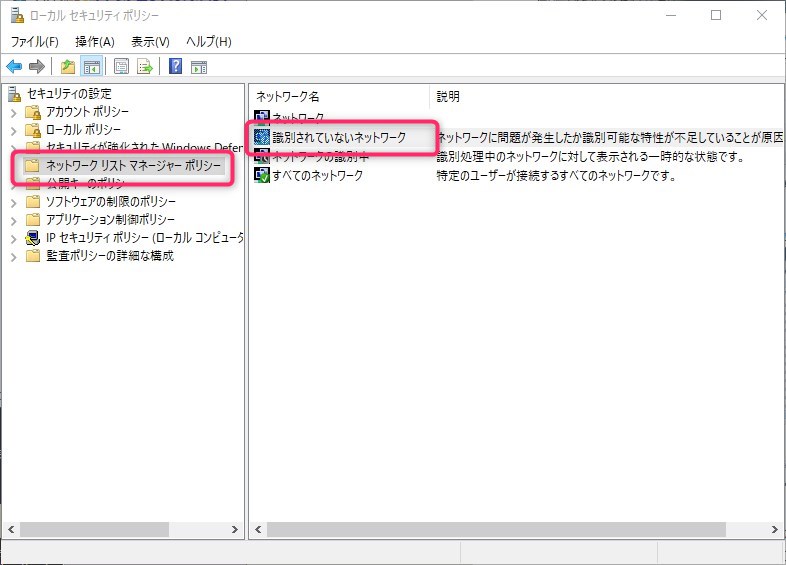Click the right pane horizontal scrollbar thumb
The height and width of the screenshot is (565, 786).
[496, 529]
